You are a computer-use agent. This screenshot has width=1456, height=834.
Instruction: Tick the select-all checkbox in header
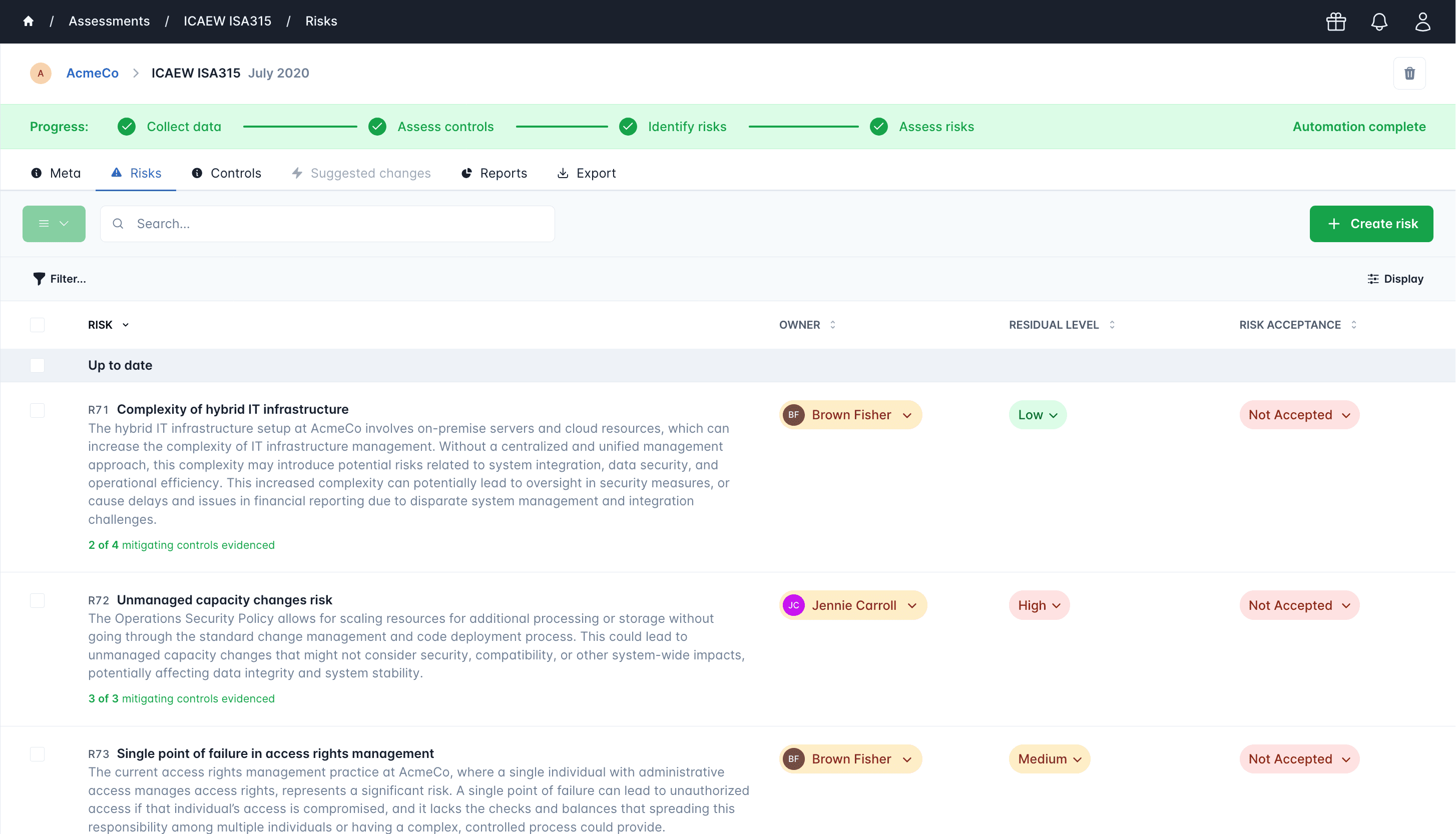click(x=37, y=325)
